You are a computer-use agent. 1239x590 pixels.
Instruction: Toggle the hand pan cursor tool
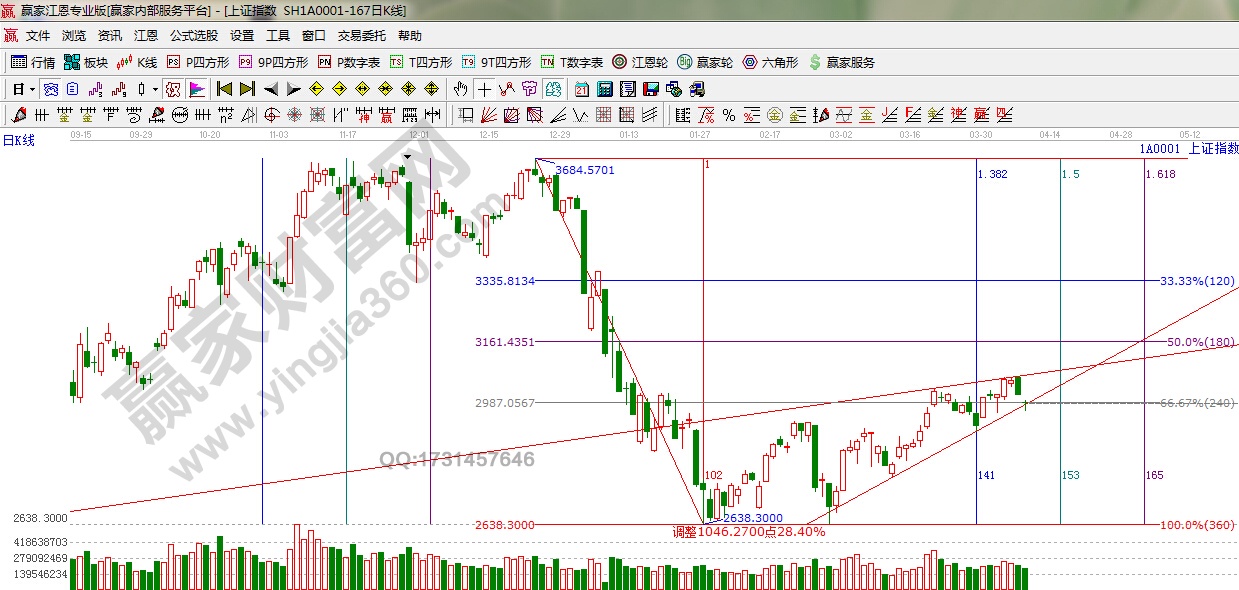[461, 89]
